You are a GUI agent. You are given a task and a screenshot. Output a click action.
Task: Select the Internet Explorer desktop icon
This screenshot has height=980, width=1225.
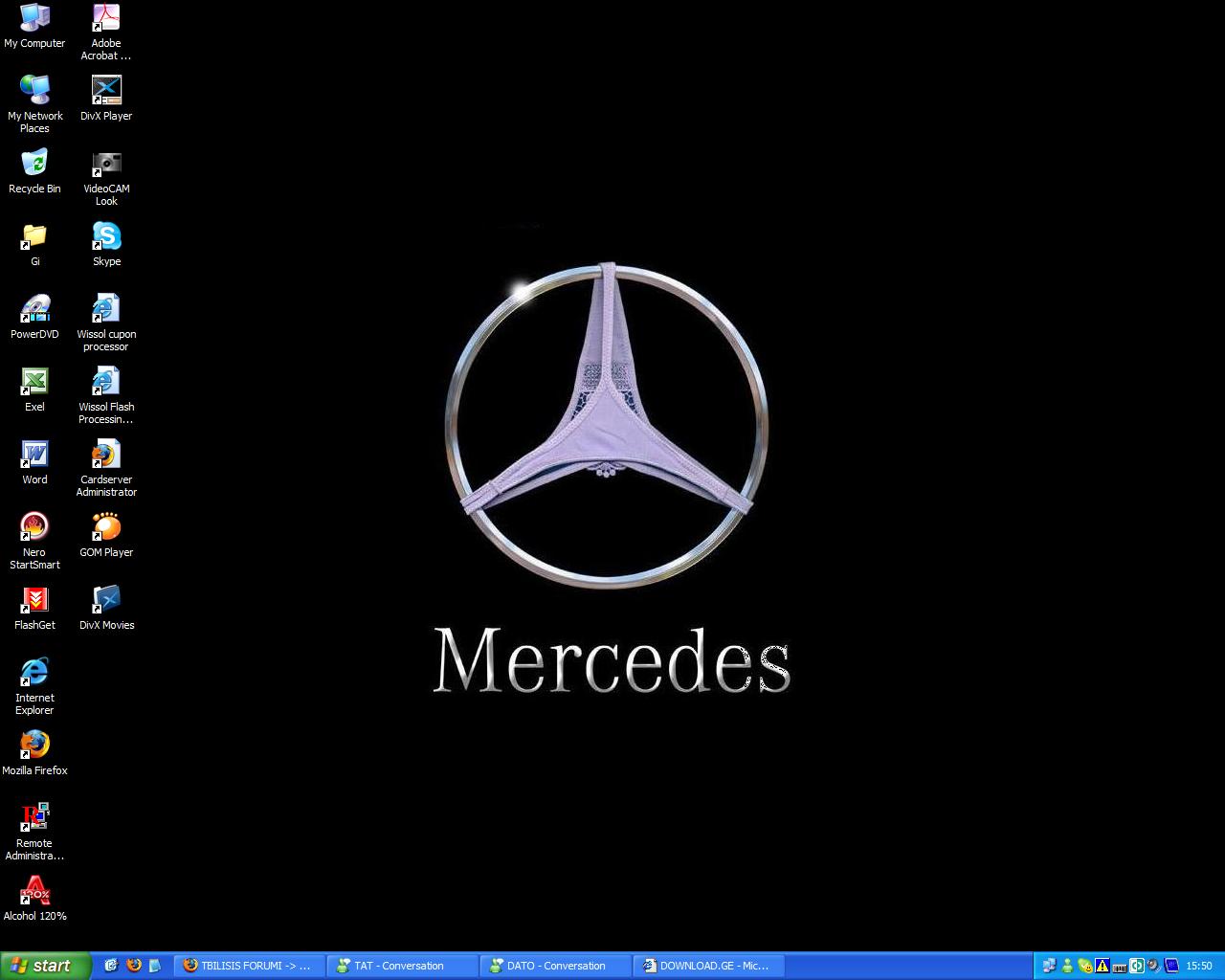(x=34, y=686)
